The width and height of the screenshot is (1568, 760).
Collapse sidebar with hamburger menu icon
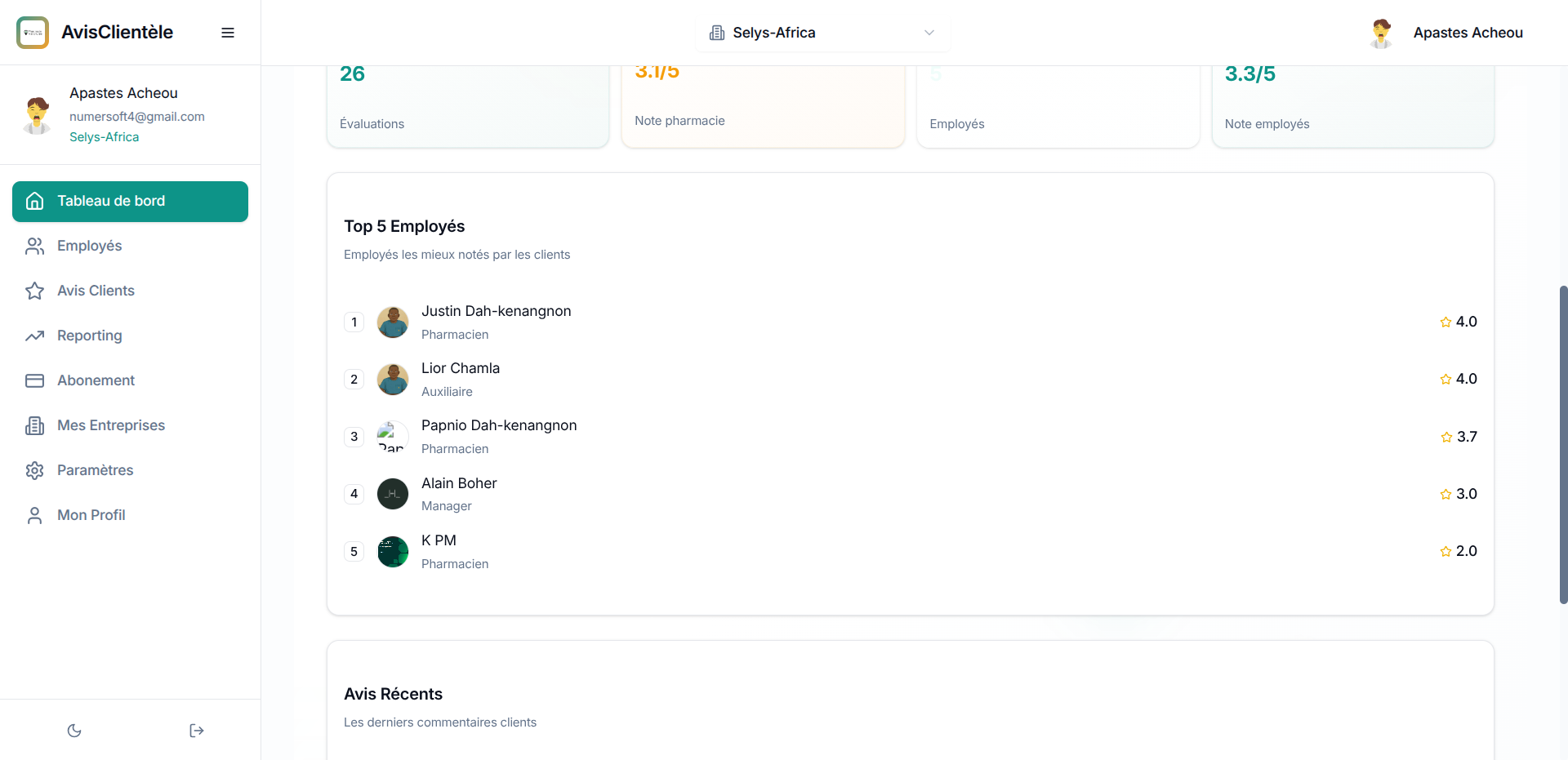228,33
